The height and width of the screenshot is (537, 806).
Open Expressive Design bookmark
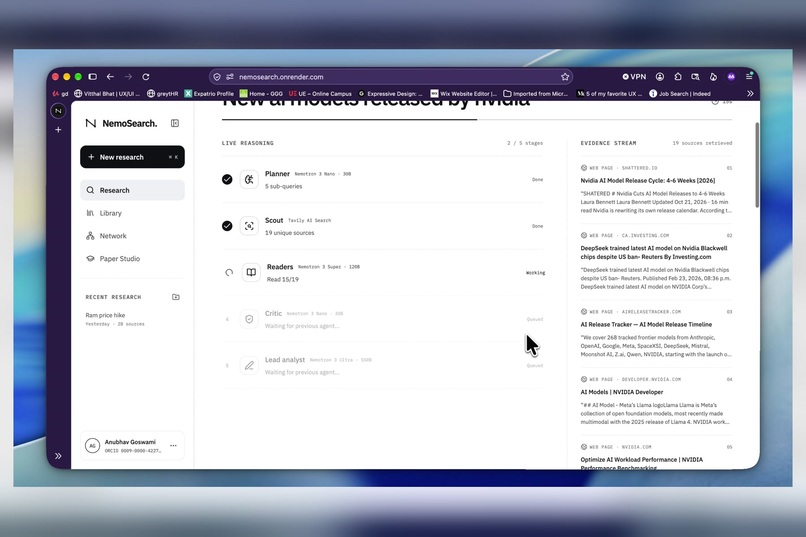tap(390, 94)
